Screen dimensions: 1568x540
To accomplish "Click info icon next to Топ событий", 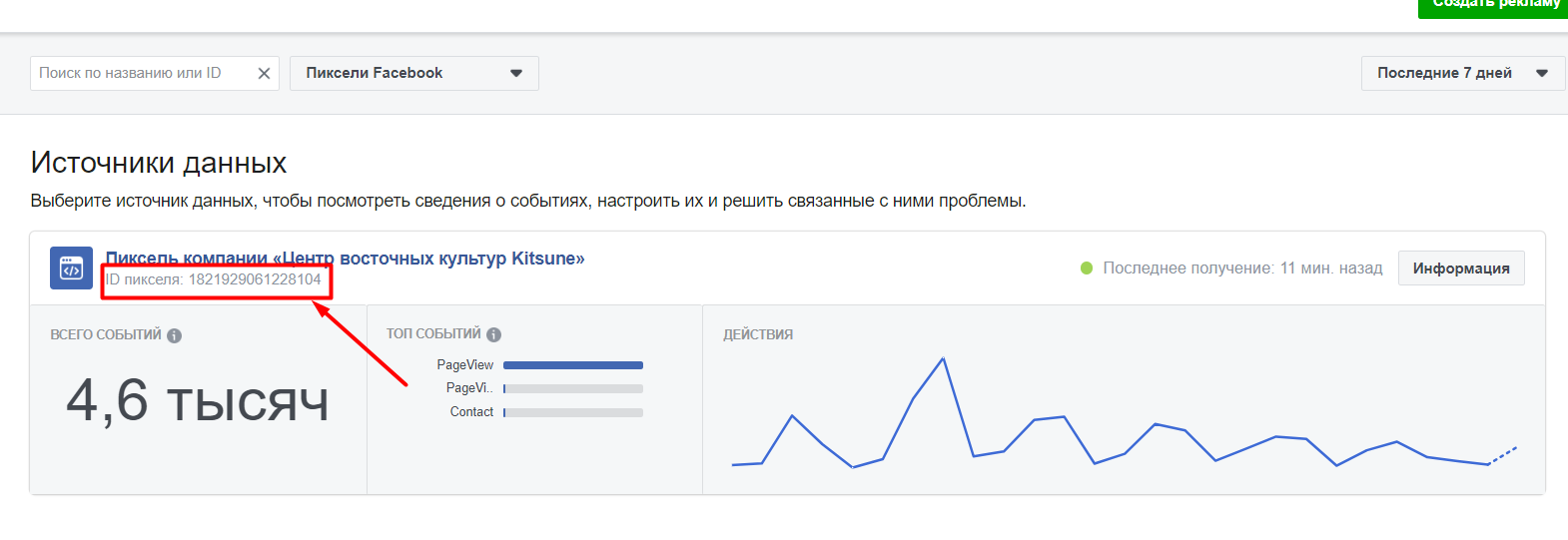I will tap(493, 334).
